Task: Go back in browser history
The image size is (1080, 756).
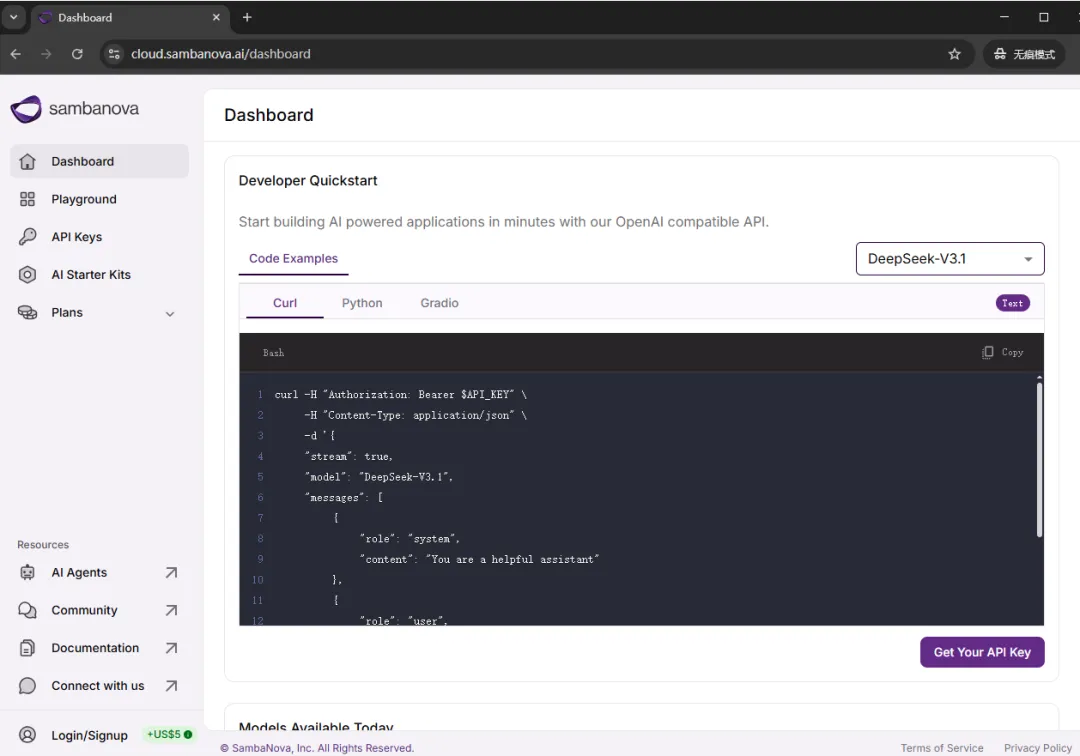Action: coord(16,54)
